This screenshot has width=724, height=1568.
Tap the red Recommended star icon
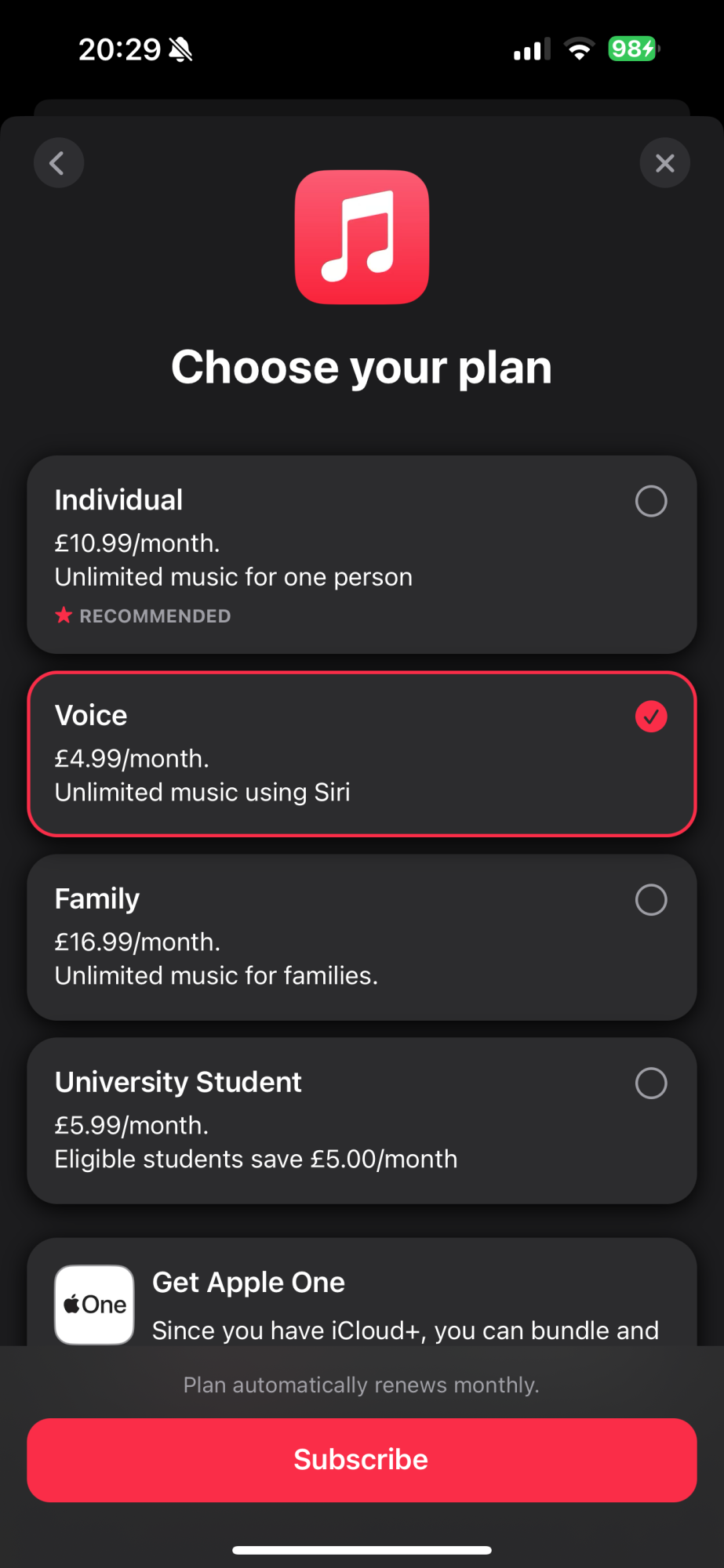(x=64, y=615)
